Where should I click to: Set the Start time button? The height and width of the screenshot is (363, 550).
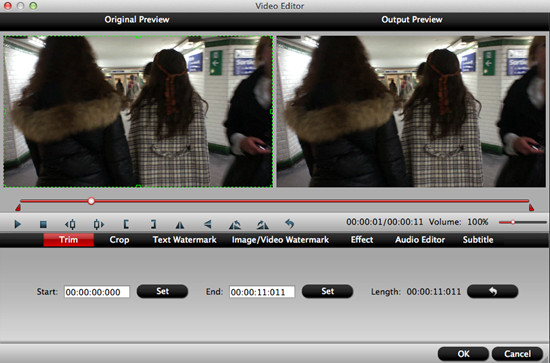click(162, 291)
